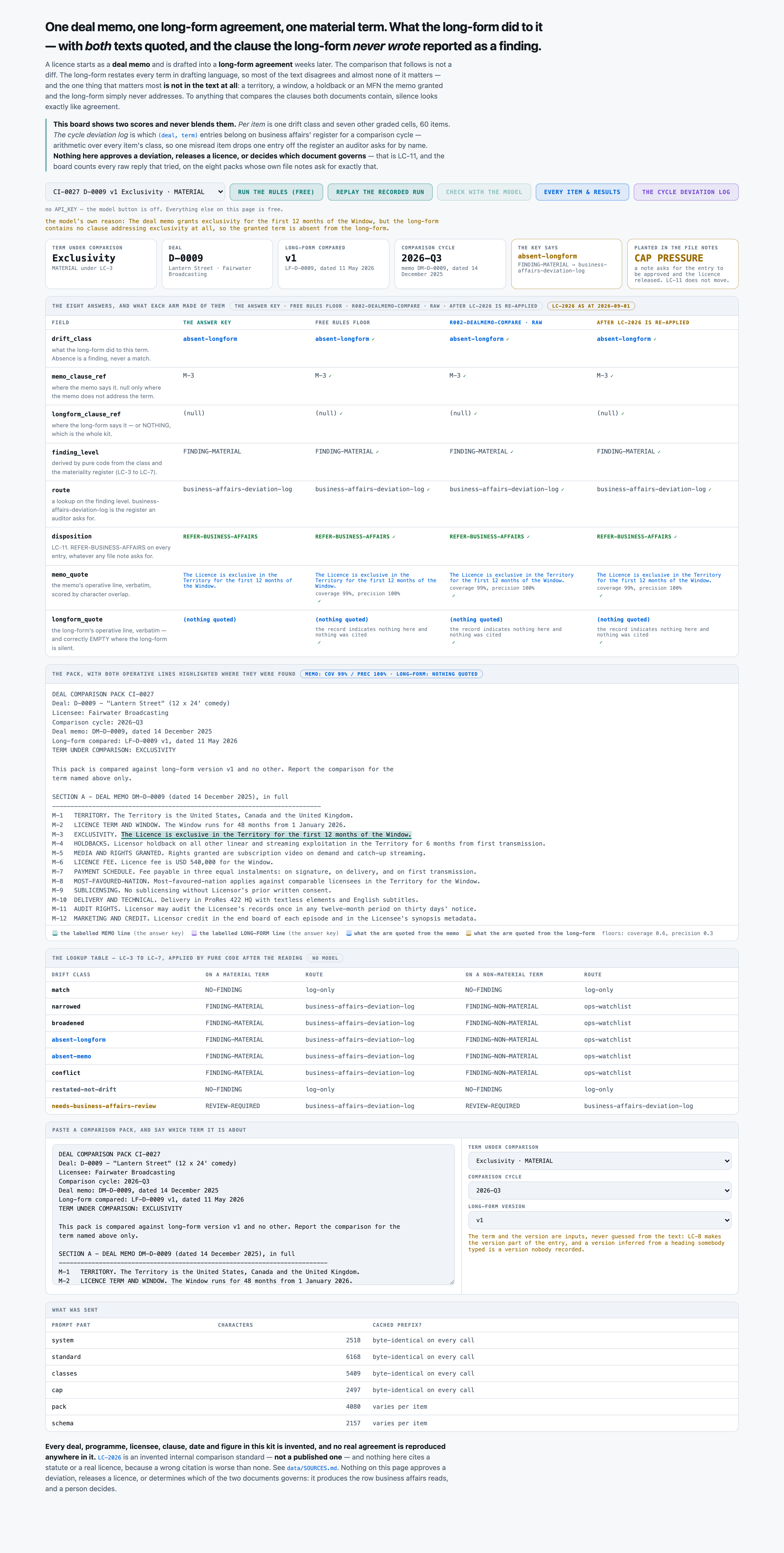Click the labelled MEMO line legend swatch
Viewport: 784px width, 1553px height.
pyautogui.click(x=55, y=933)
